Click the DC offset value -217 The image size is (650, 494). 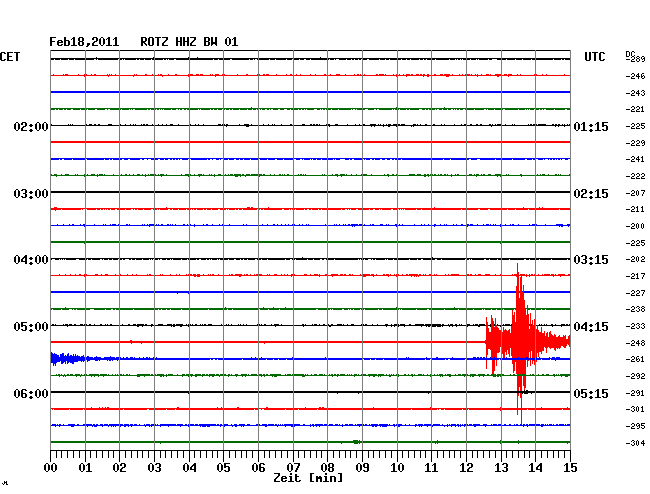tap(635, 276)
